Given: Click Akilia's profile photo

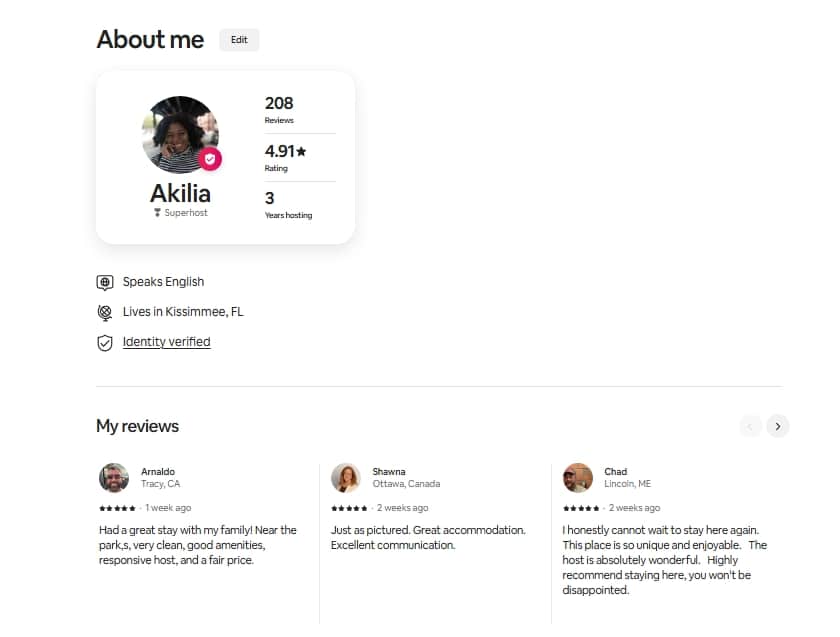Looking at the screenshot, I should (180, 134).
